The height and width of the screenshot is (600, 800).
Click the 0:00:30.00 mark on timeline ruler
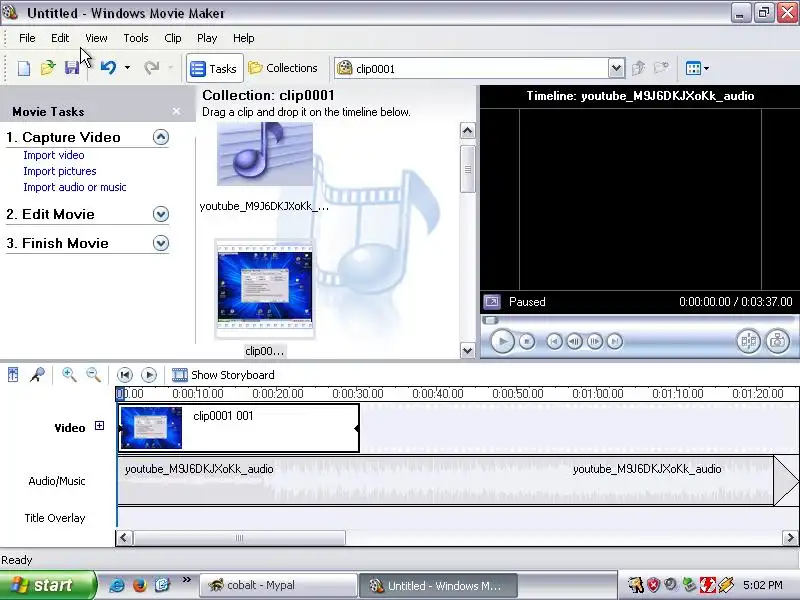357,393
